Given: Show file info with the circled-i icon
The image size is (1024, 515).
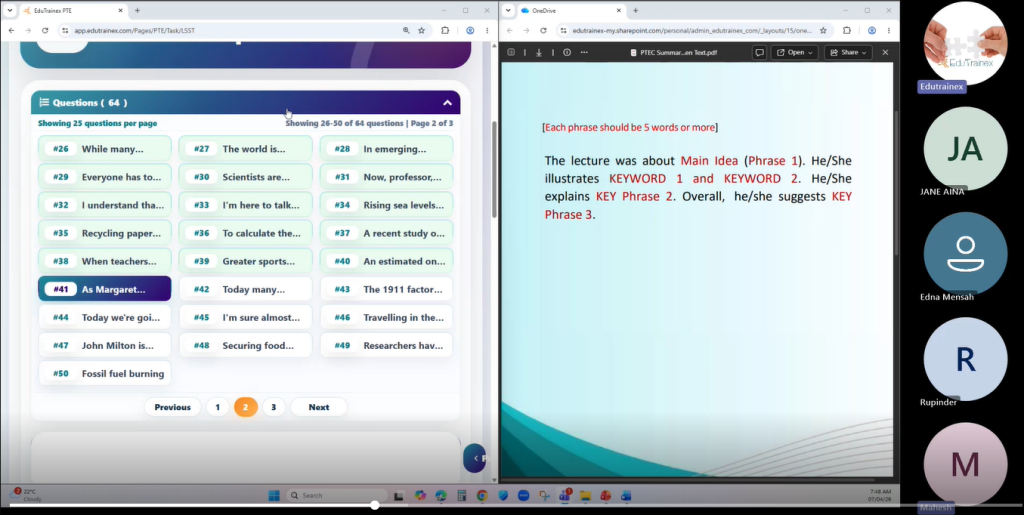Looking at the screenshot, I should coord(567,52).
